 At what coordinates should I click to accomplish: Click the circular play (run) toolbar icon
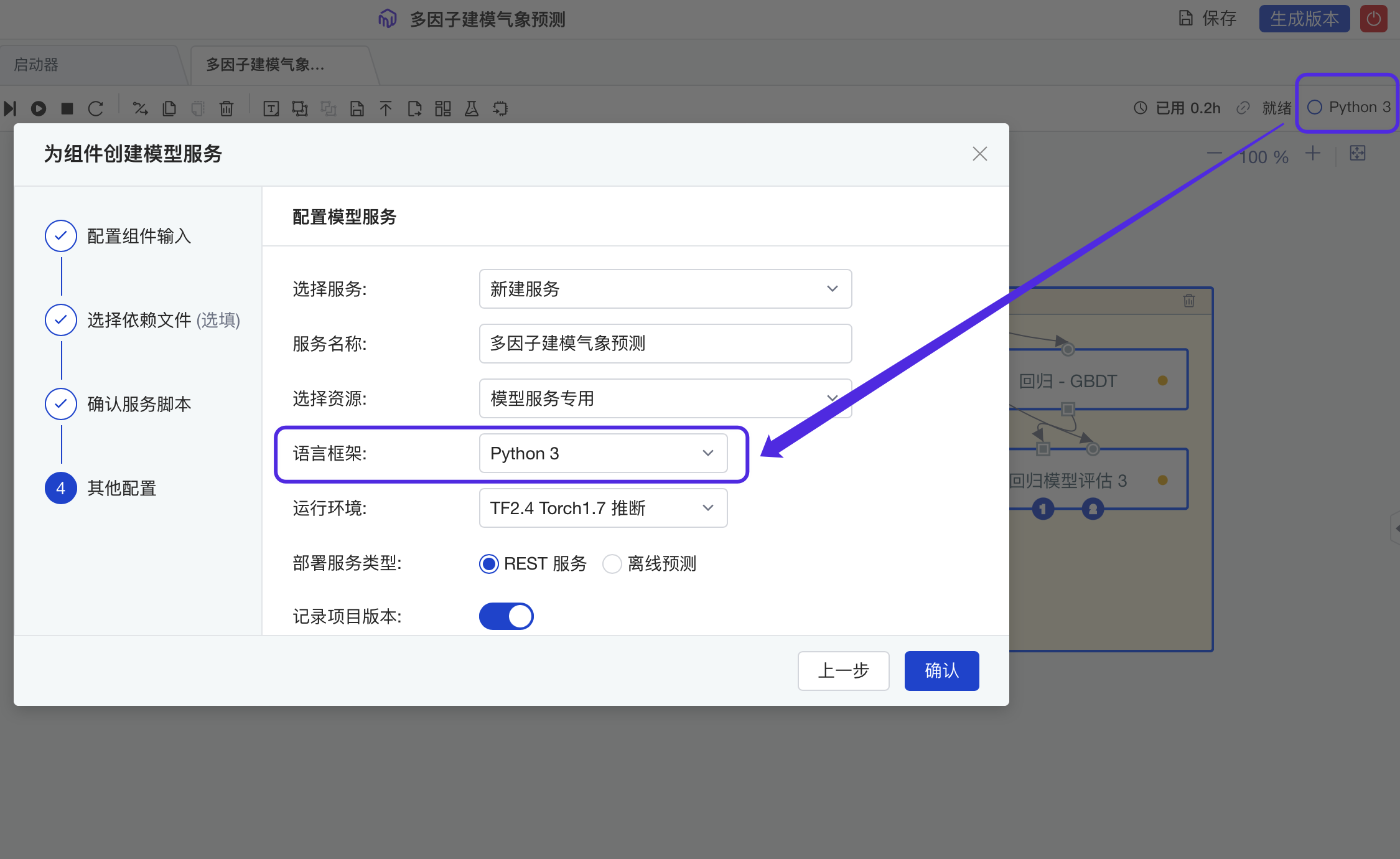coord(39,108)
